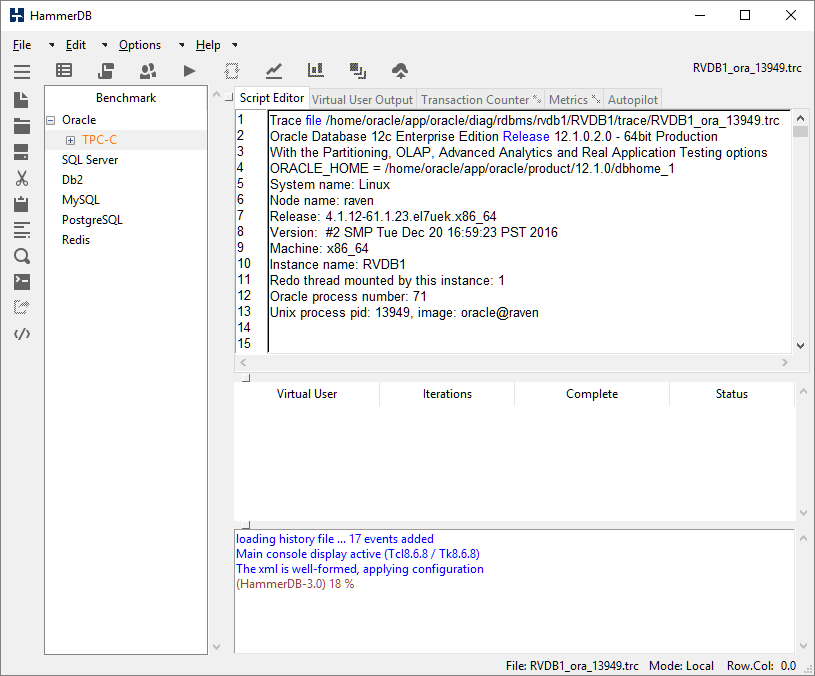This screenshot has height=676, width=815.
Task: Click the Benchmark tree panel header
Action: point(126,98)
